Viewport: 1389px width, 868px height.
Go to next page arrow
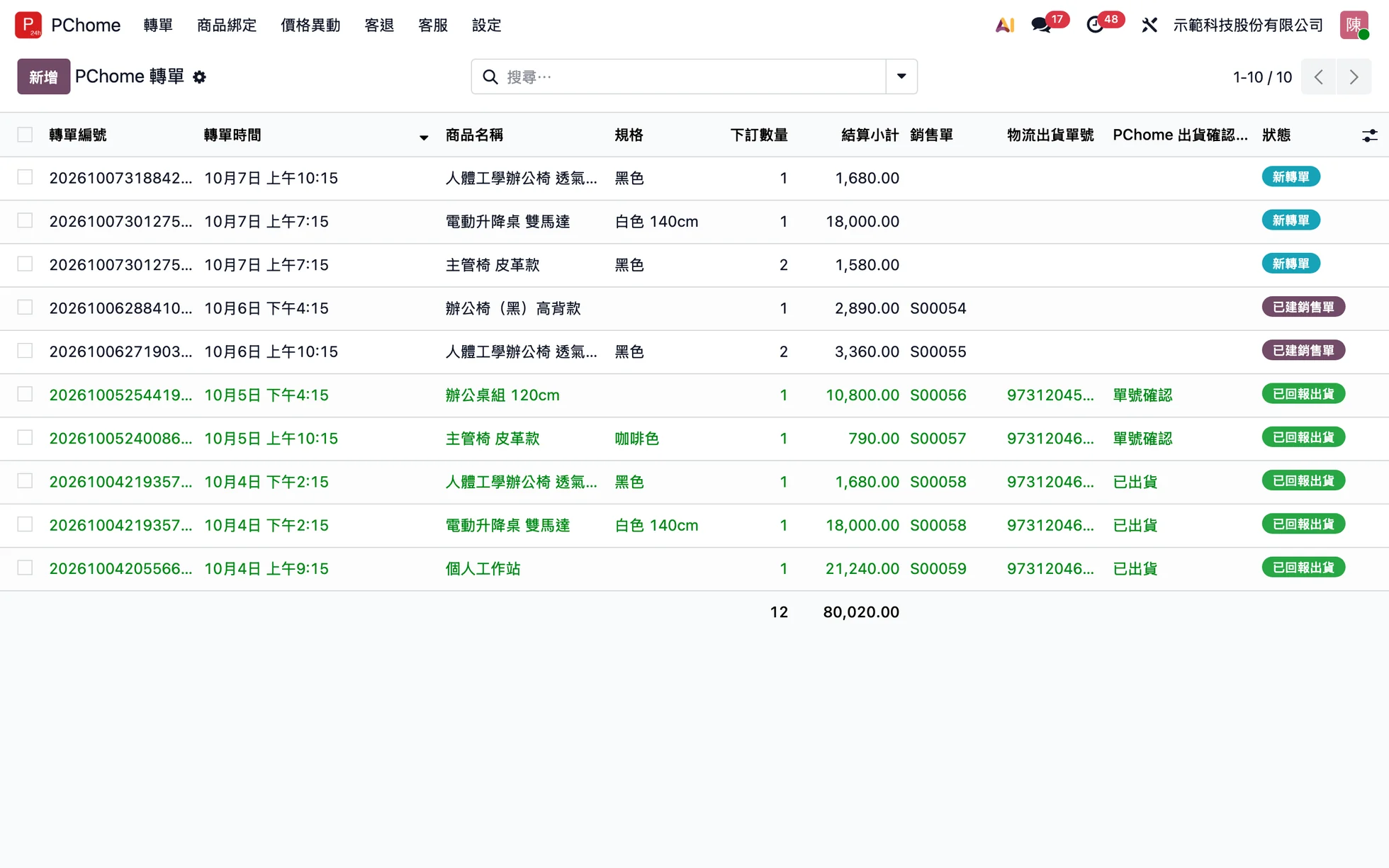(1354, 77)
